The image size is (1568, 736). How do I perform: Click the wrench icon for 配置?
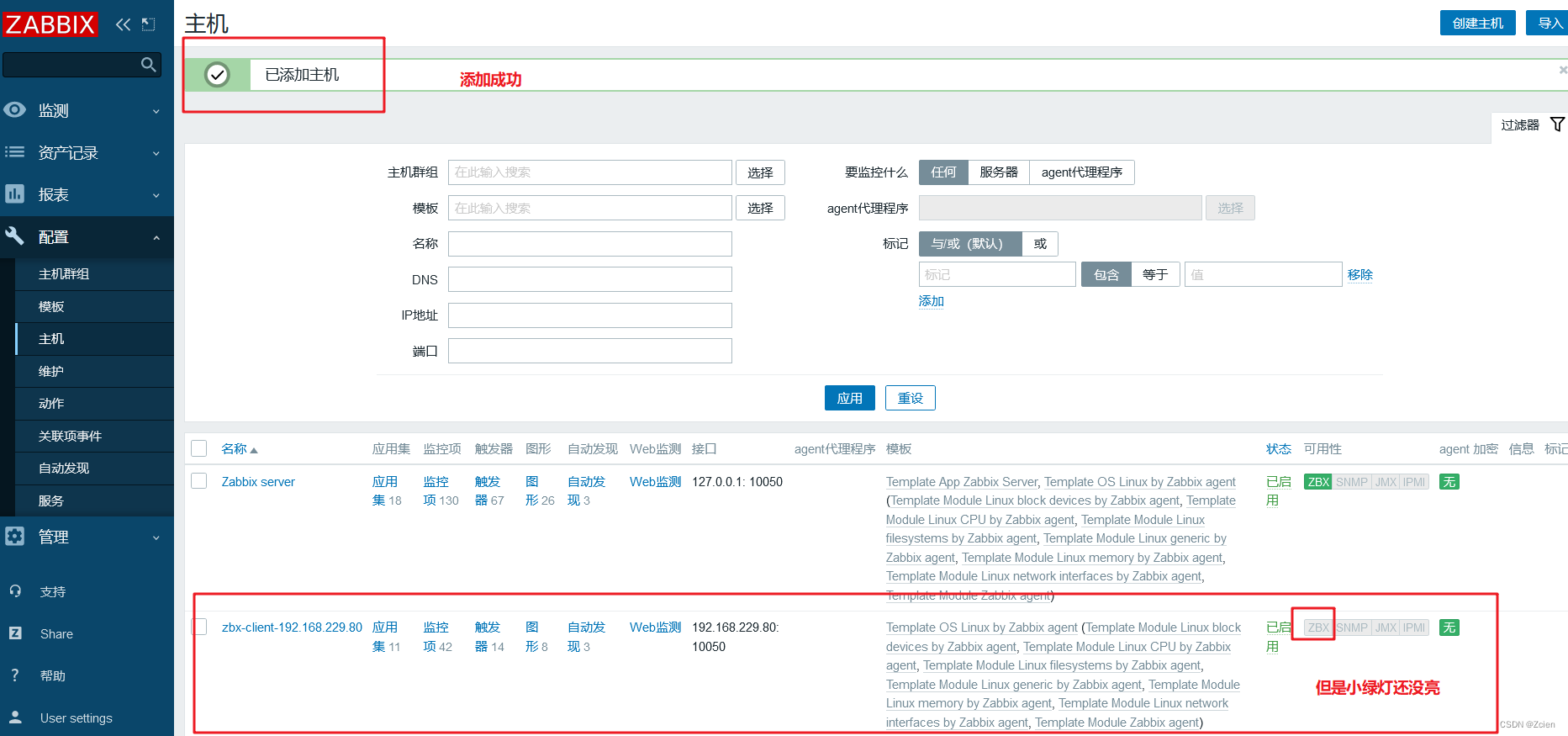pos(15,236)
